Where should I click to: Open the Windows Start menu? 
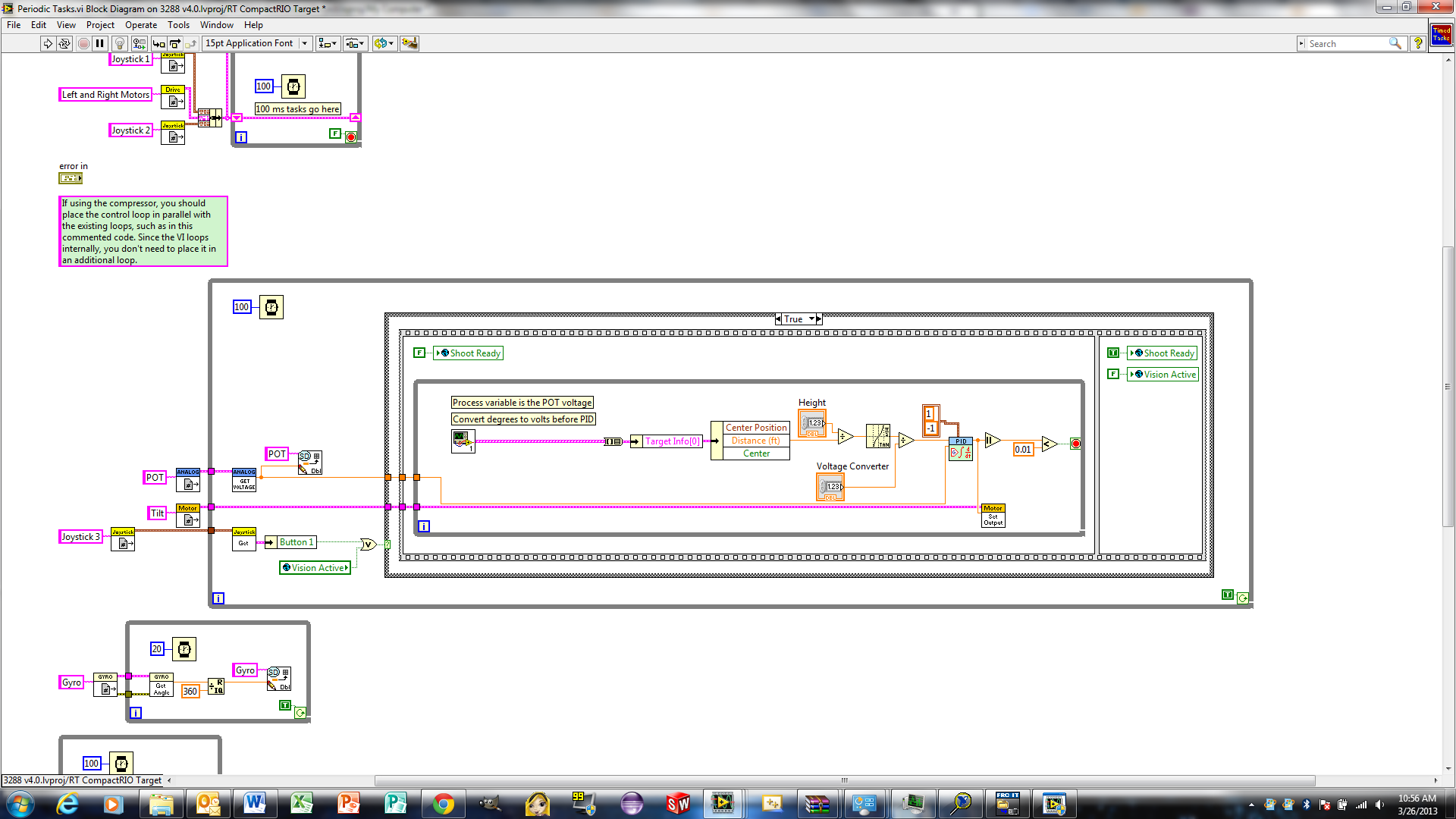click(20, 804)
